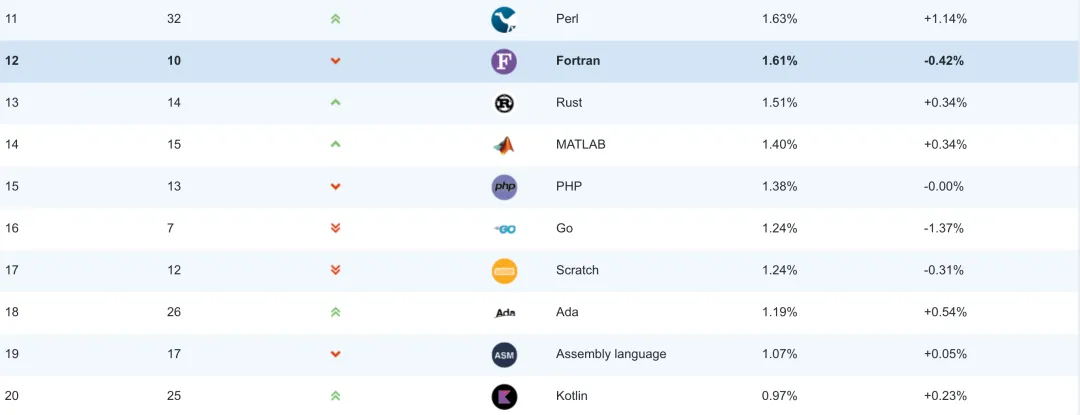Click the Rust gear logo icon

[504, 103]
